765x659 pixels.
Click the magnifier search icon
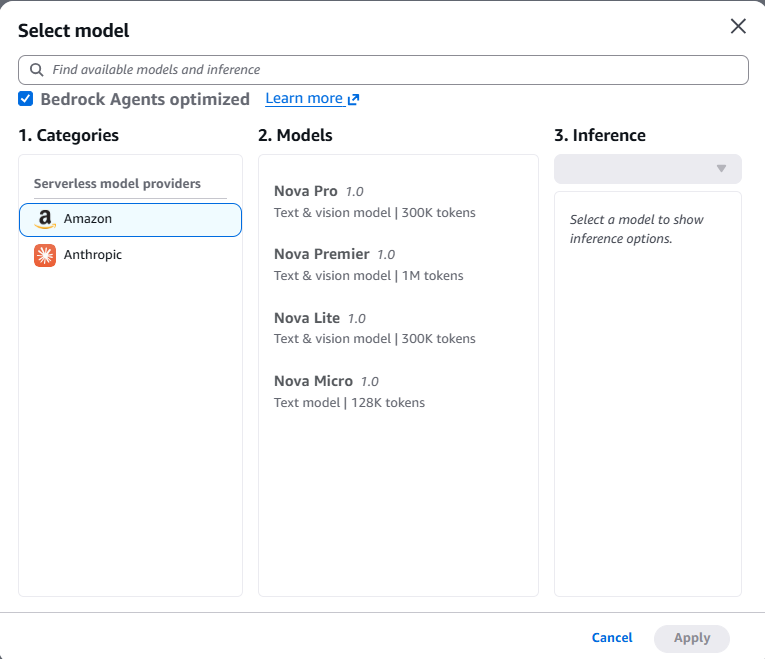37,70
